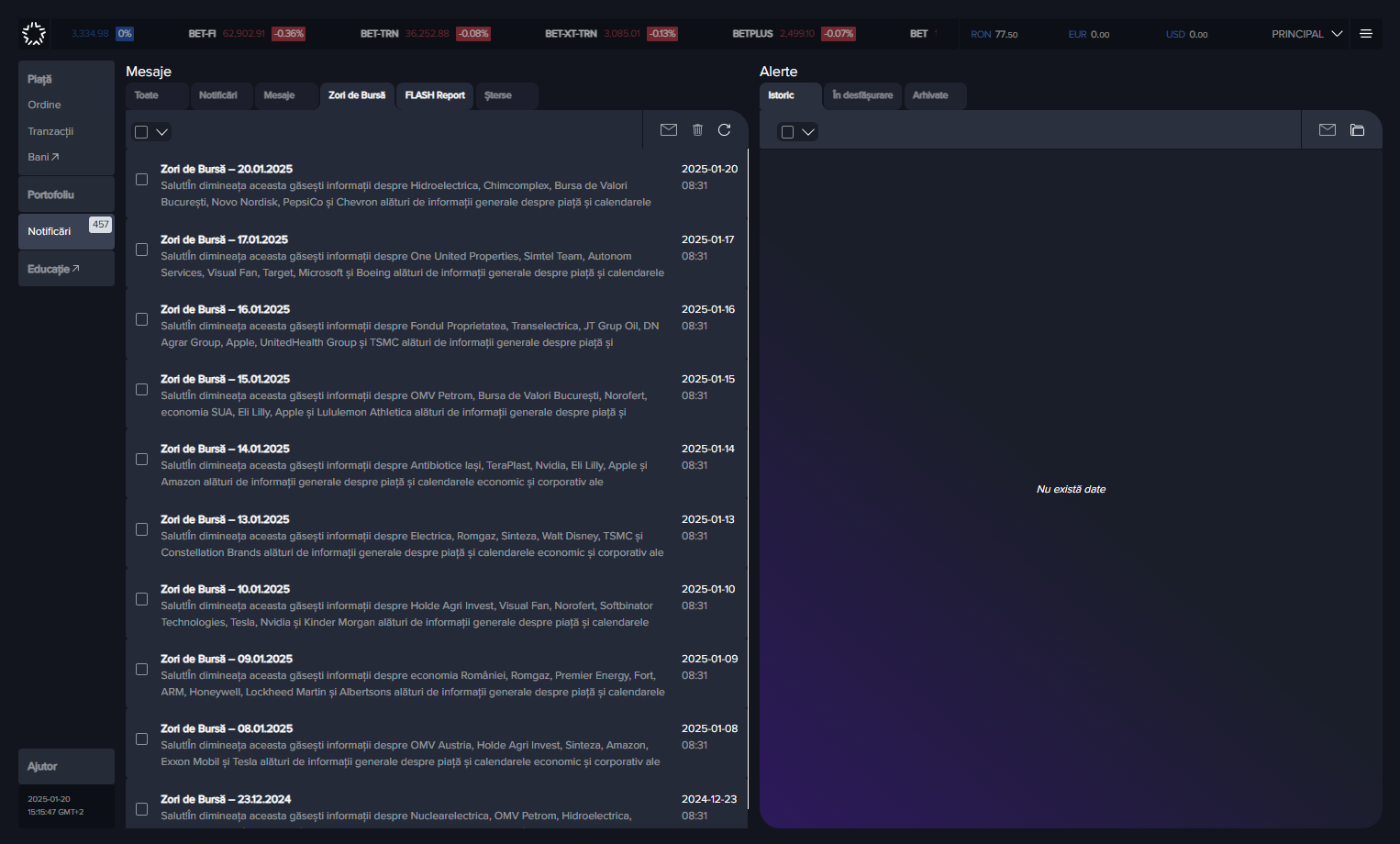Open the PRINCIPAL account dropdown

1306,34
